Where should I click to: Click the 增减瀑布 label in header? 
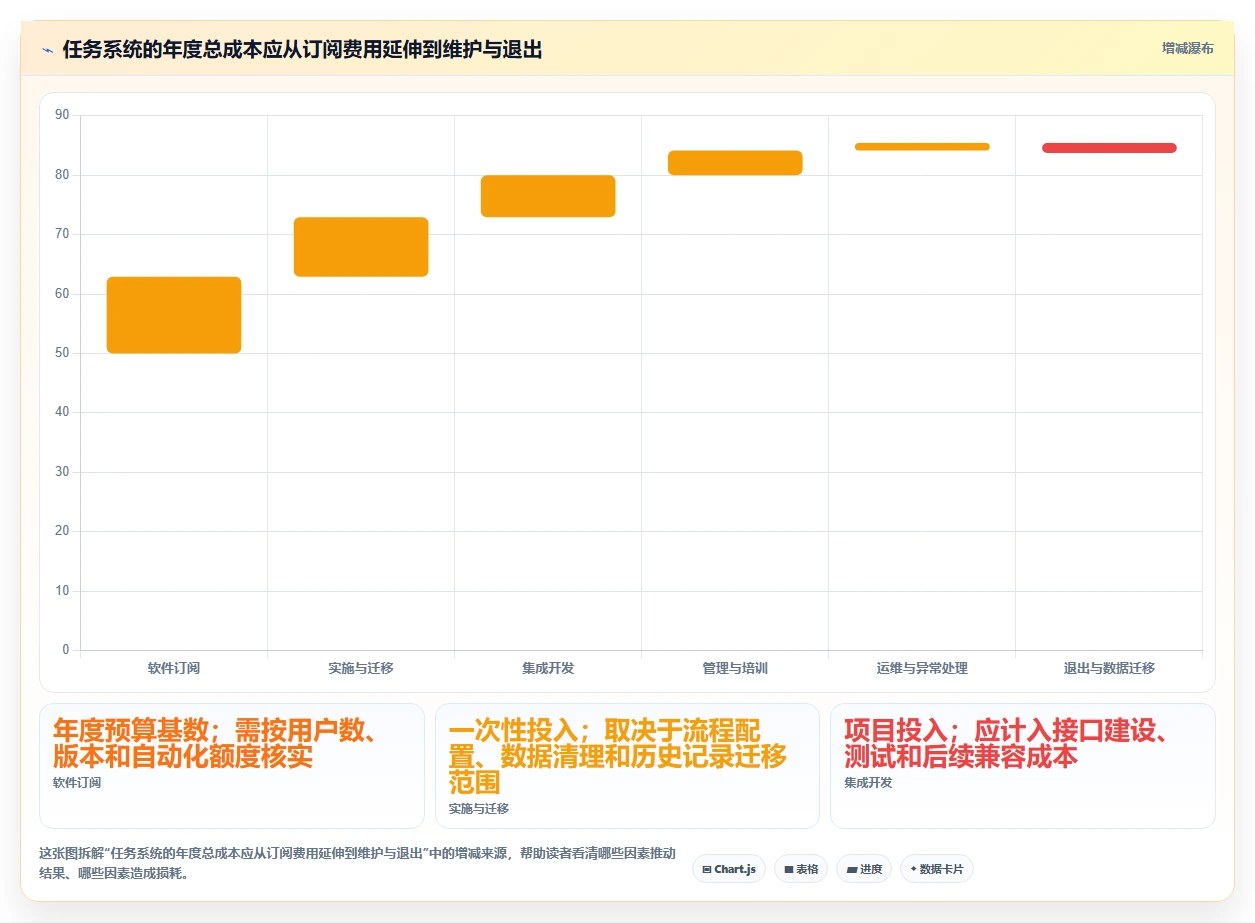point(1187,48)
